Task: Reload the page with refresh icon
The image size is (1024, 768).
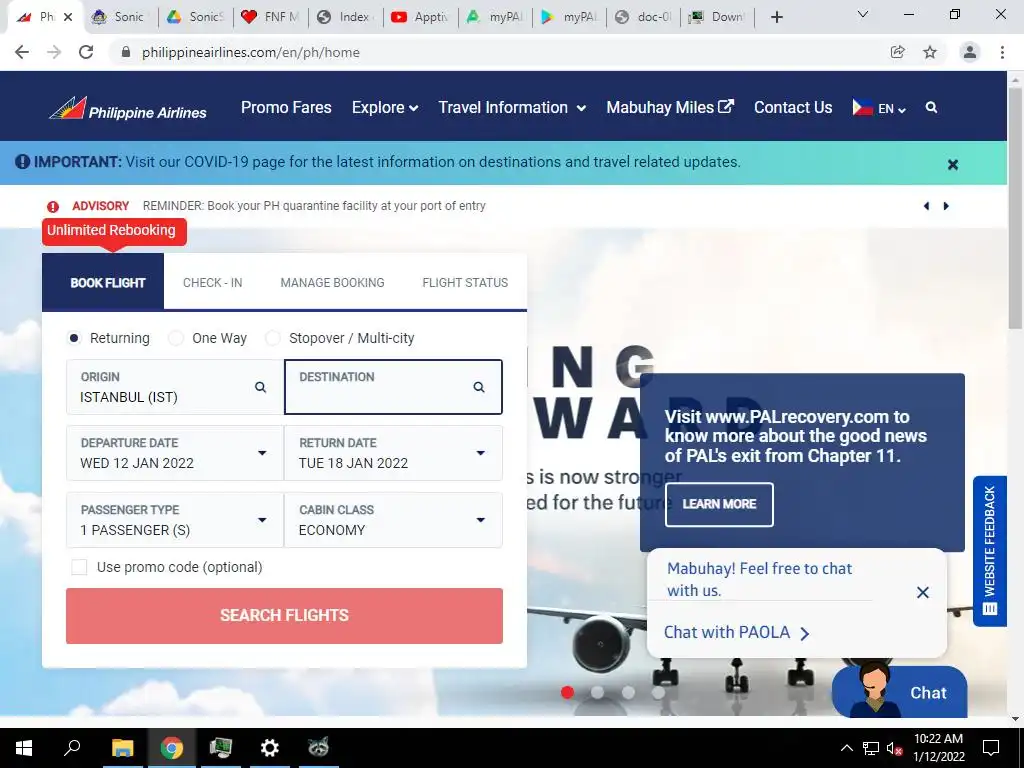Action: pyautogui.click(x=86, y=52)
